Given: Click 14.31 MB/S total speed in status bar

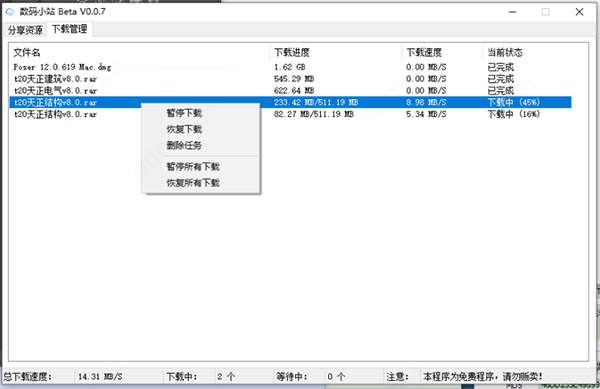Looking at the screenshot, I should point(100,377).
